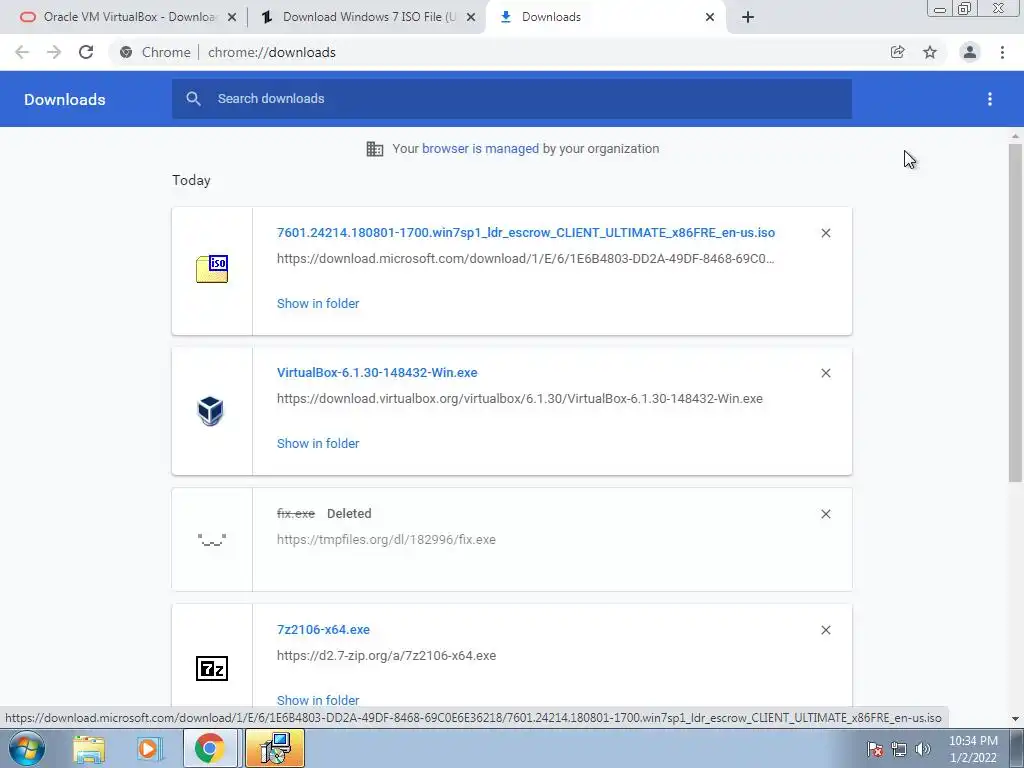Open Windows Media Player from taskbar
This screenshot has width=1024, height=768.
click(150, 749)
